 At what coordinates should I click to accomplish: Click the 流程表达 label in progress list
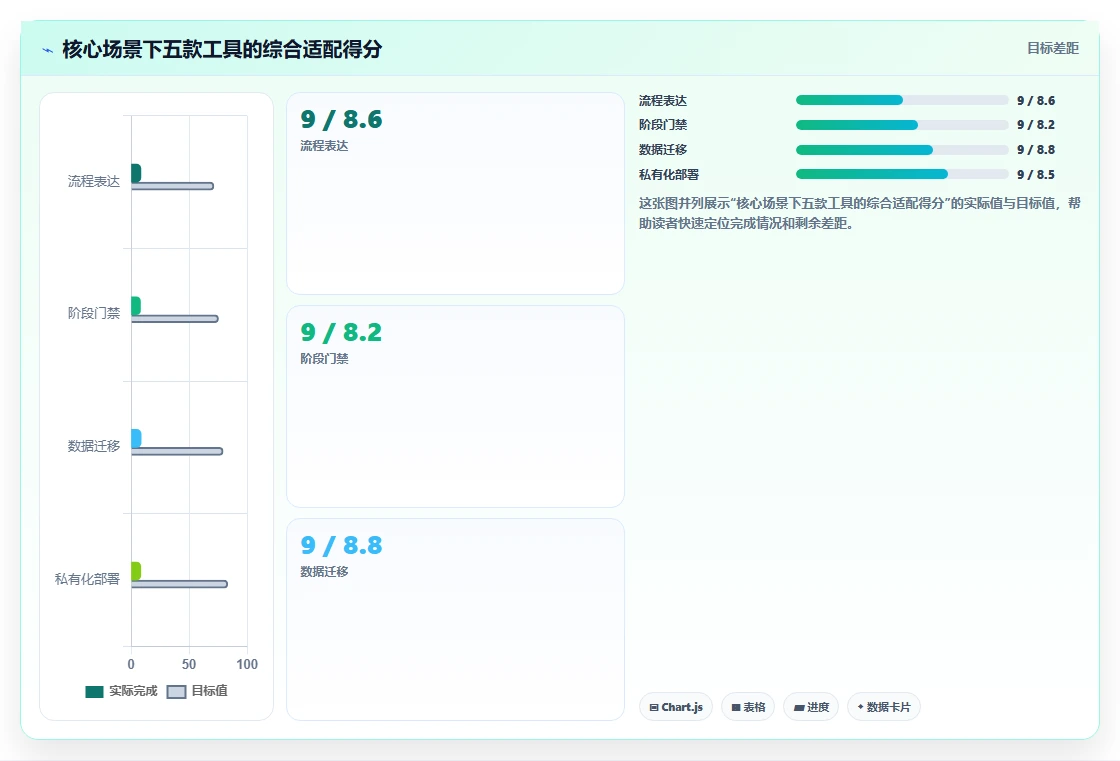click(x=663, y=101)
